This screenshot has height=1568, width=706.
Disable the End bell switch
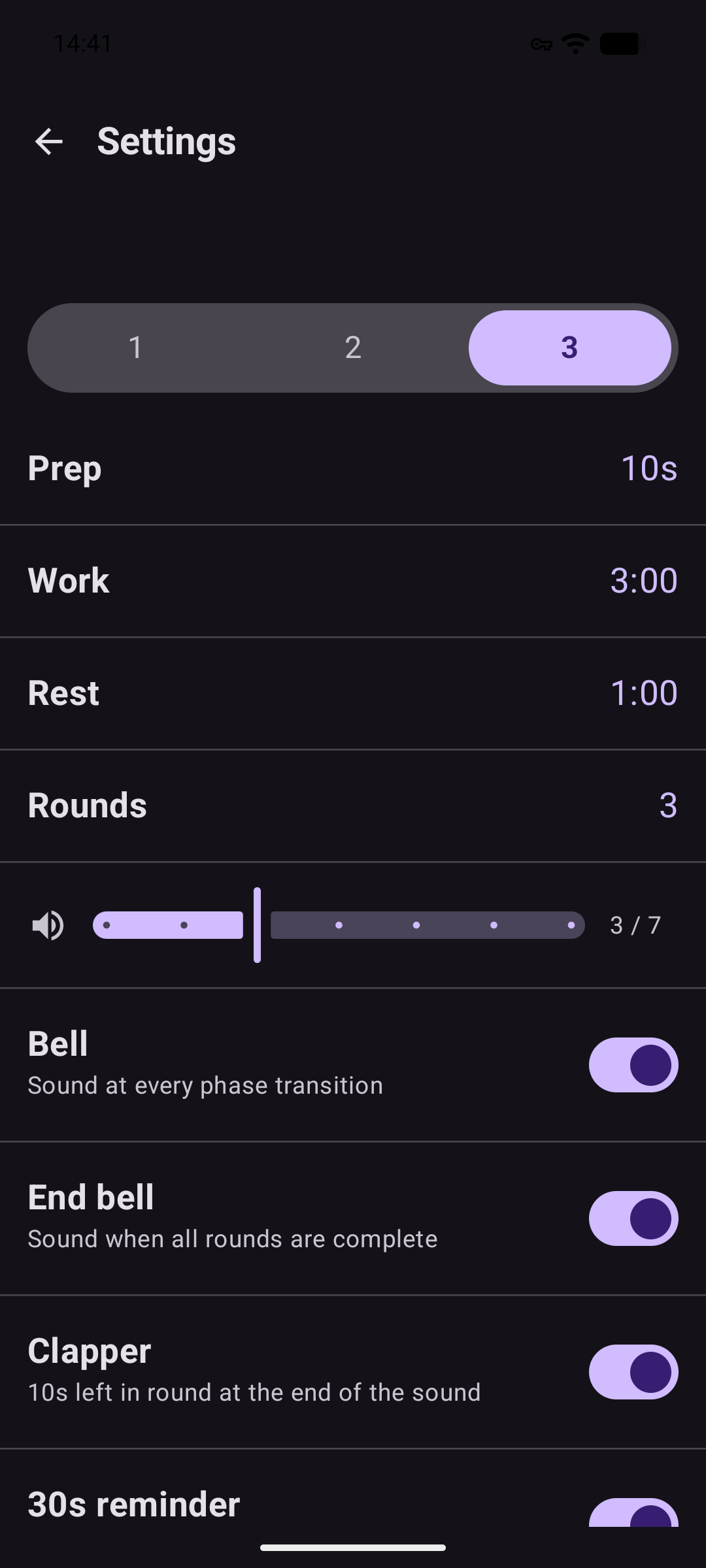click(633, 1218)
